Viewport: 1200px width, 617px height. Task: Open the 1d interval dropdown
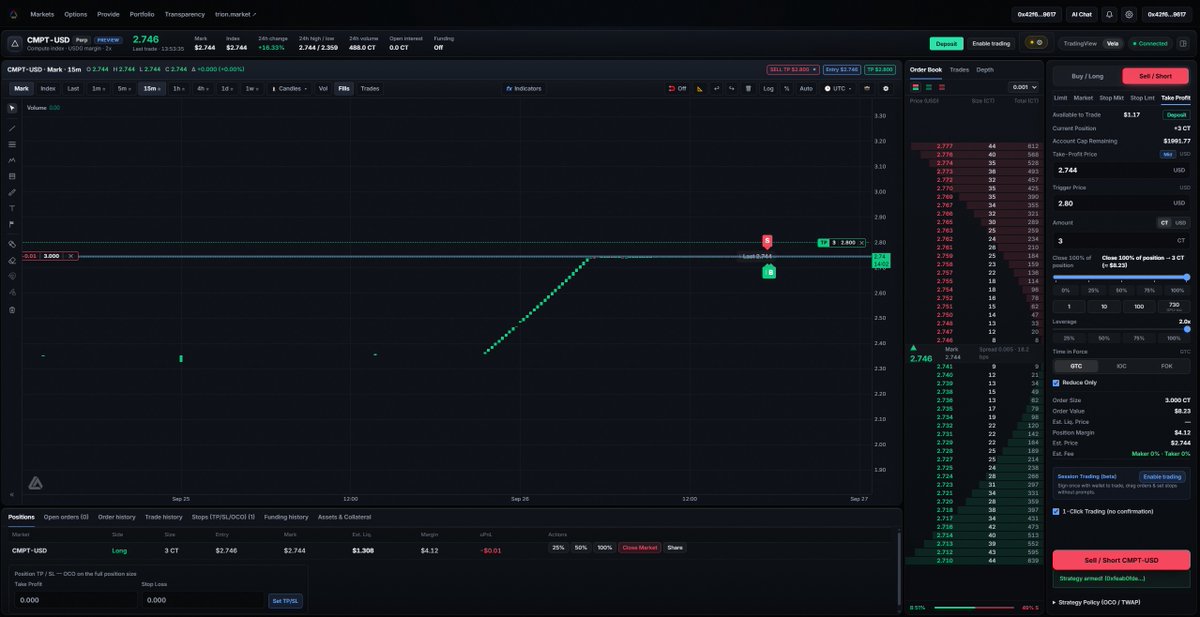pos(228,88)
